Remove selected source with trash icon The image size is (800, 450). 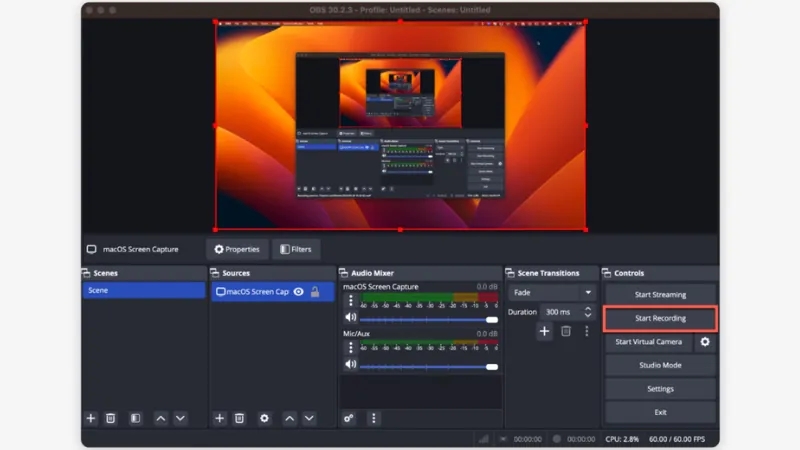tap(239, 418)
